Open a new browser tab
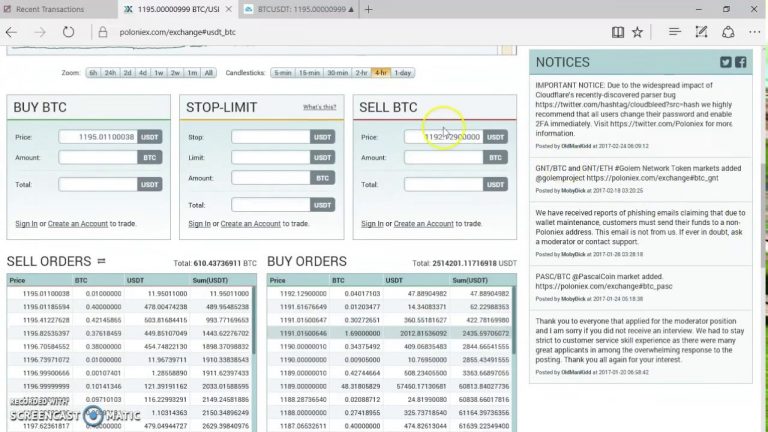Screen dimensions: 768x432 (x=368, y=9)
